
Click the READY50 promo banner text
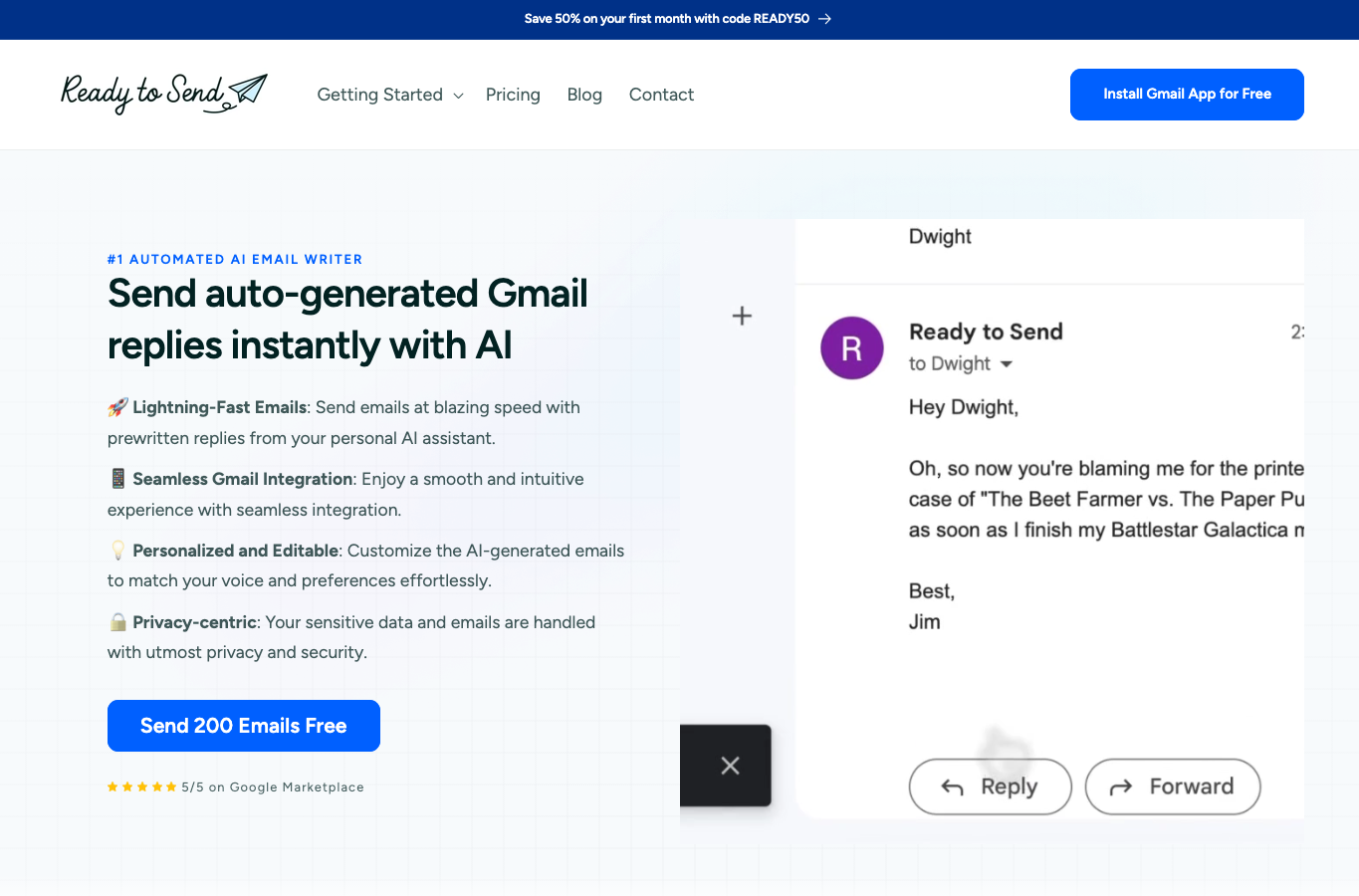[667, 19]
